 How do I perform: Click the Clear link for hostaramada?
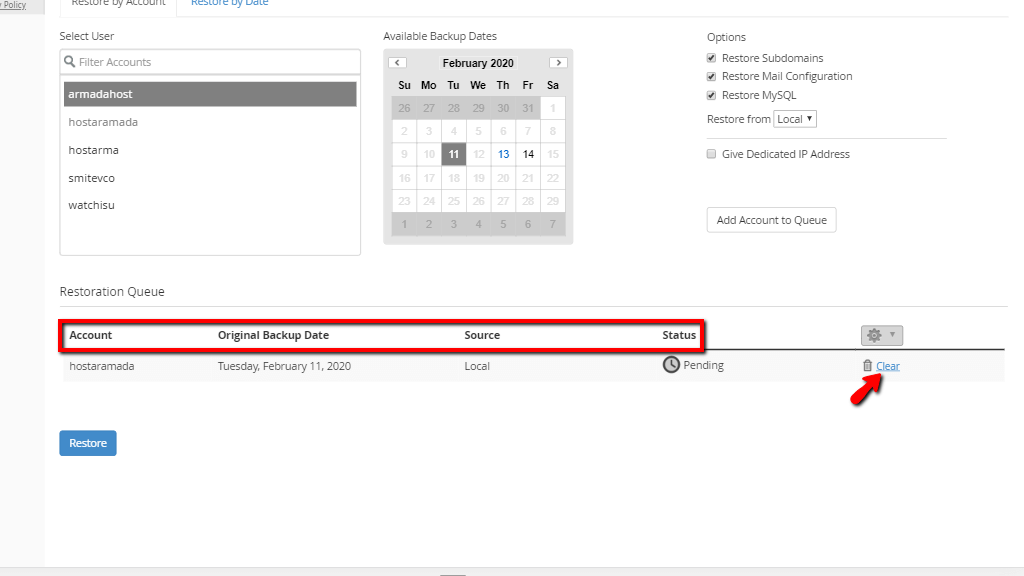[888, 366]
